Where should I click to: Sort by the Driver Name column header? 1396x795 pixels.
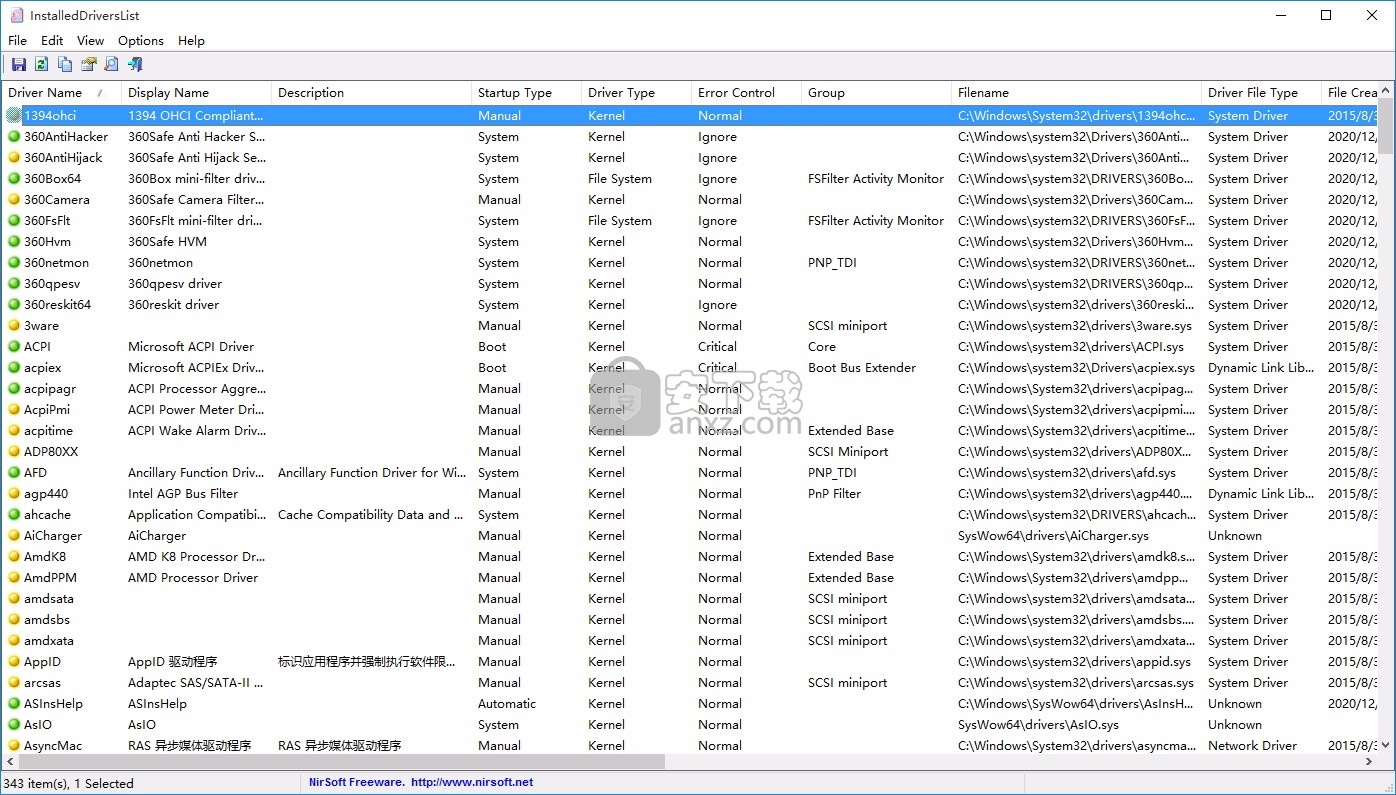pyautogui.click(x=61, y=93)
